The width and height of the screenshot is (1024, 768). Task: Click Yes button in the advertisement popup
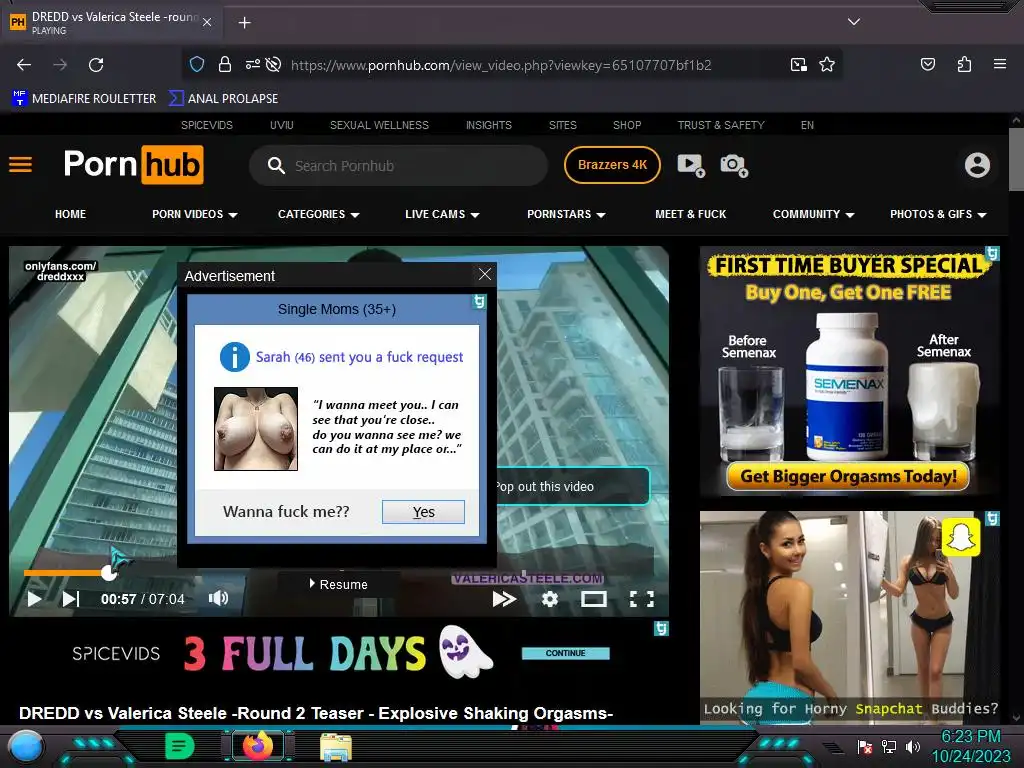(423, 512)
